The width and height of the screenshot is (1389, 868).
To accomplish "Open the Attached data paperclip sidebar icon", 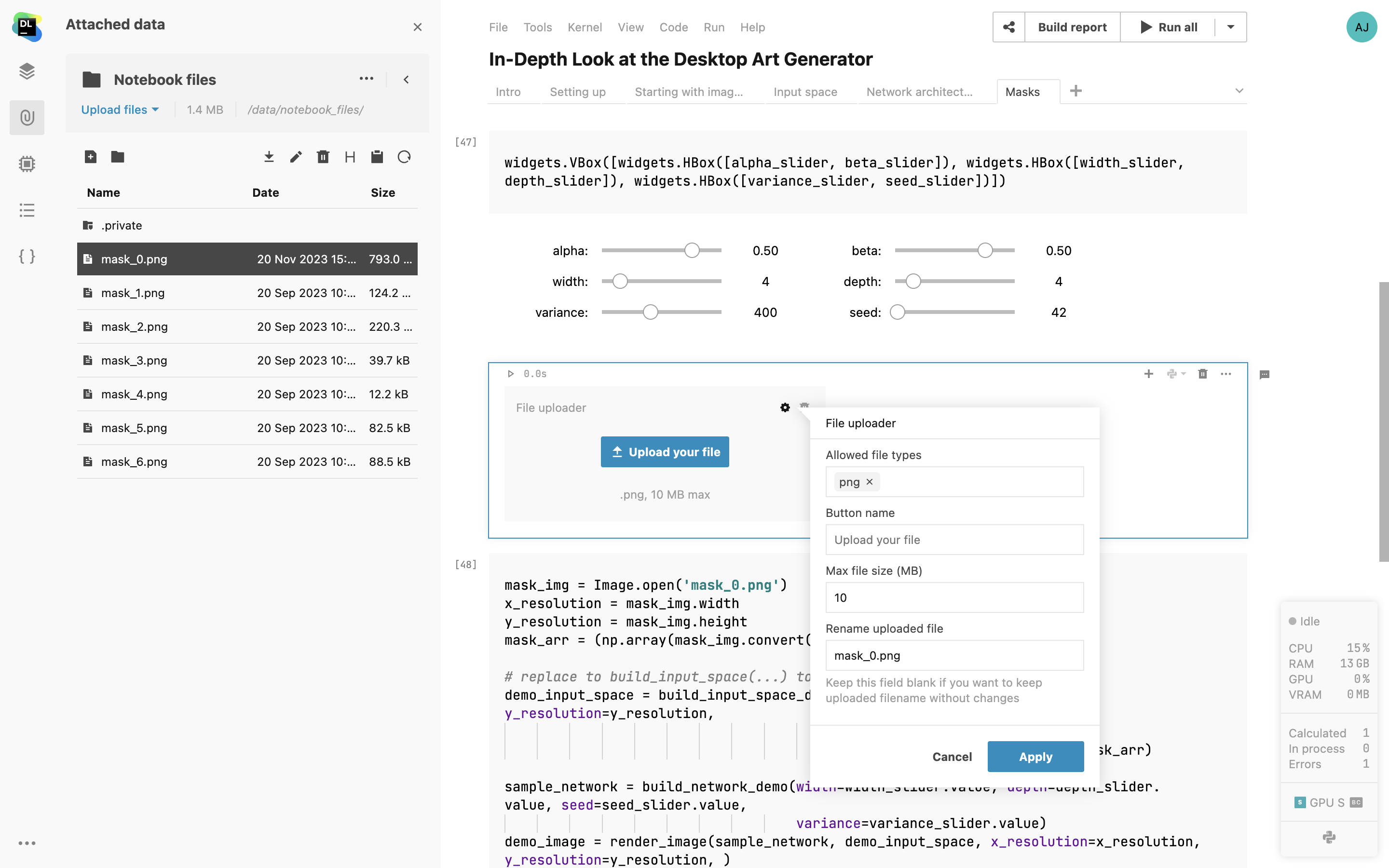I will (x=27, y=118).
